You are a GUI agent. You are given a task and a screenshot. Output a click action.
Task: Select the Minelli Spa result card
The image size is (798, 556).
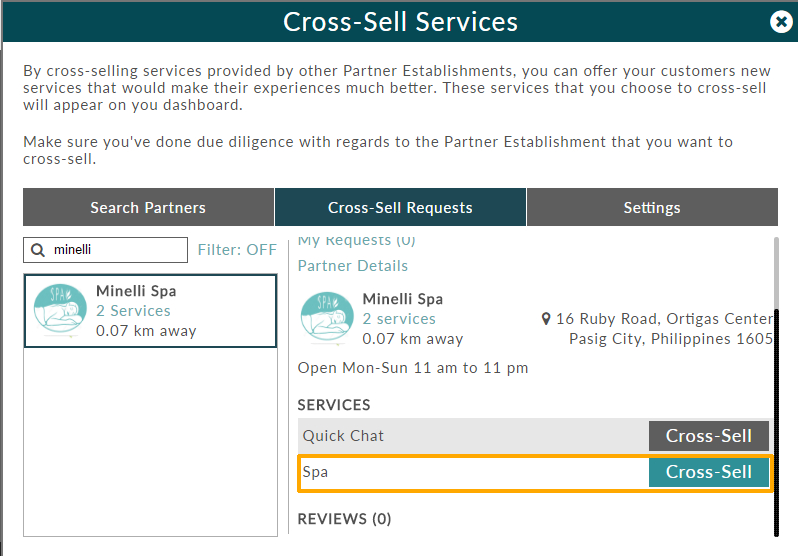point(150,311)
